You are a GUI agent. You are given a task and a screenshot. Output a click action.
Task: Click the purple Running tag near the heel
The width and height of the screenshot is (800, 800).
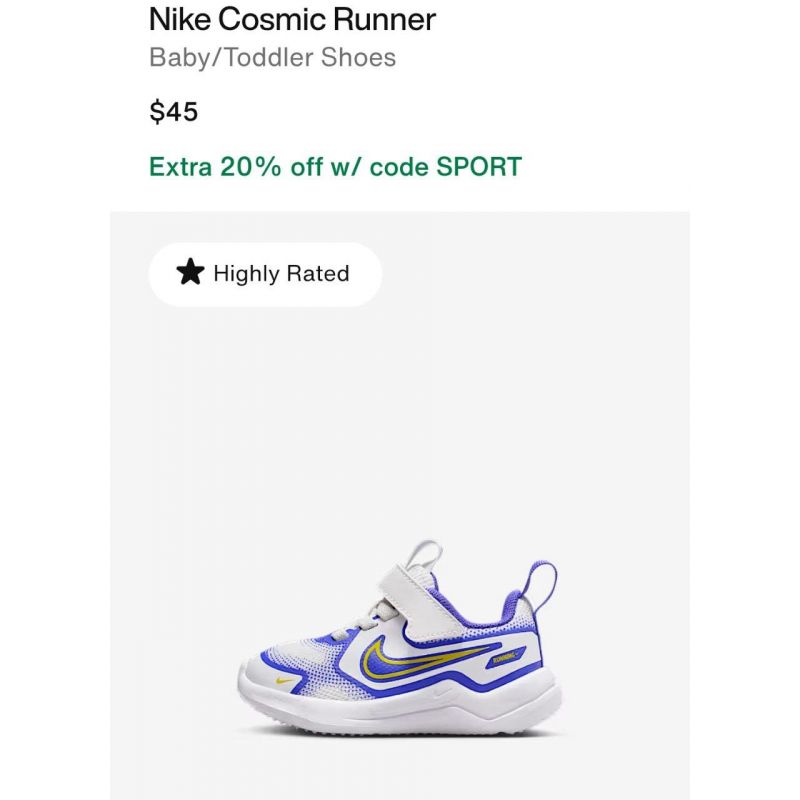(505, 658)
